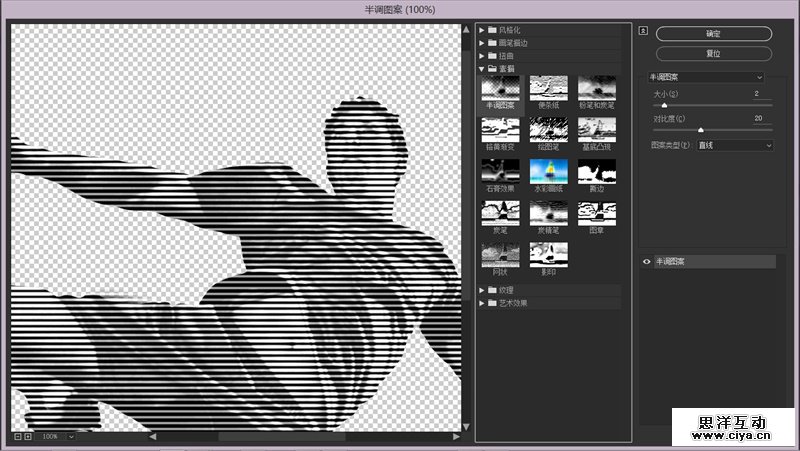Screen dimensions: 800x451
Task: Select the 便条纸 filter thumbnail
Action: [x=548, y=86]
